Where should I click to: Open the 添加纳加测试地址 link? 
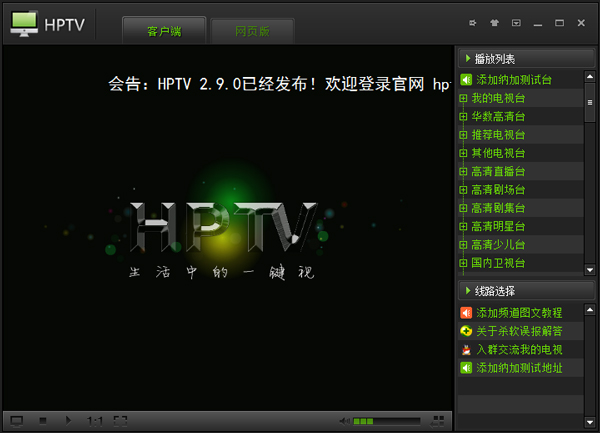coord(519,368)
